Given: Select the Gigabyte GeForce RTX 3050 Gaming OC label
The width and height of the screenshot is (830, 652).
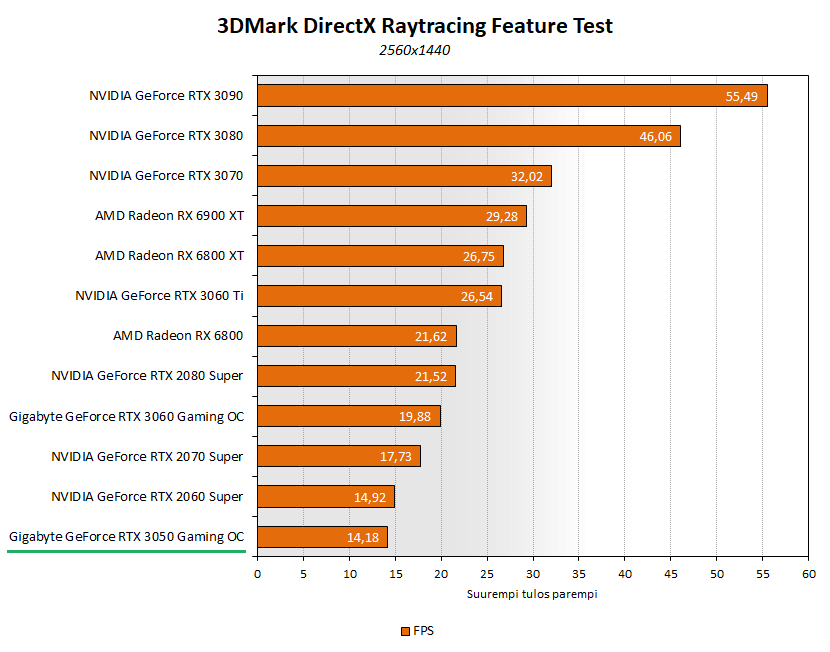Looking at the screenshot, I should click(127, 537).
